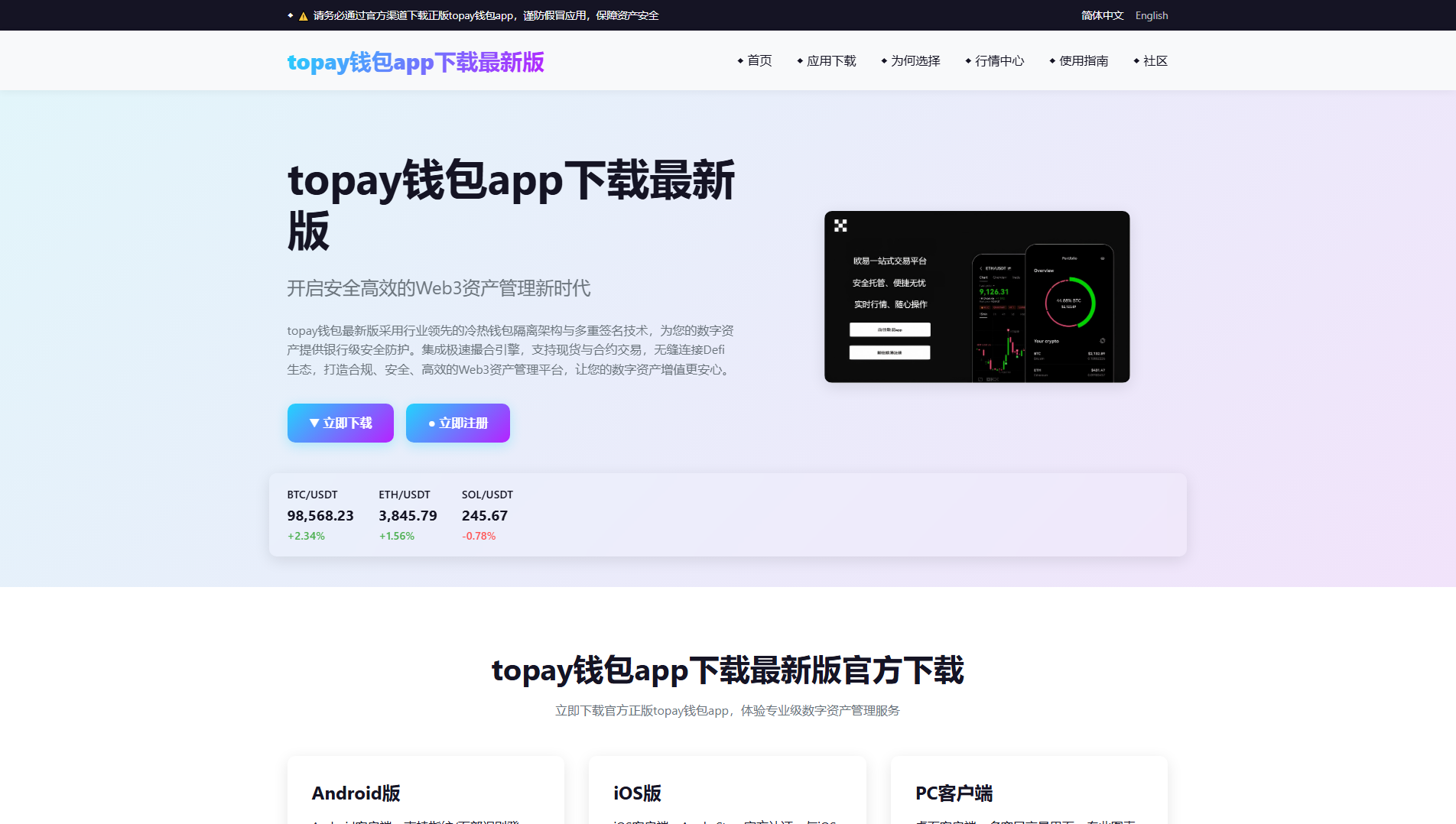Click the warning triangle icon in top banner
The width and height of the screenshot is (1456, 824).
coord(303,16)
